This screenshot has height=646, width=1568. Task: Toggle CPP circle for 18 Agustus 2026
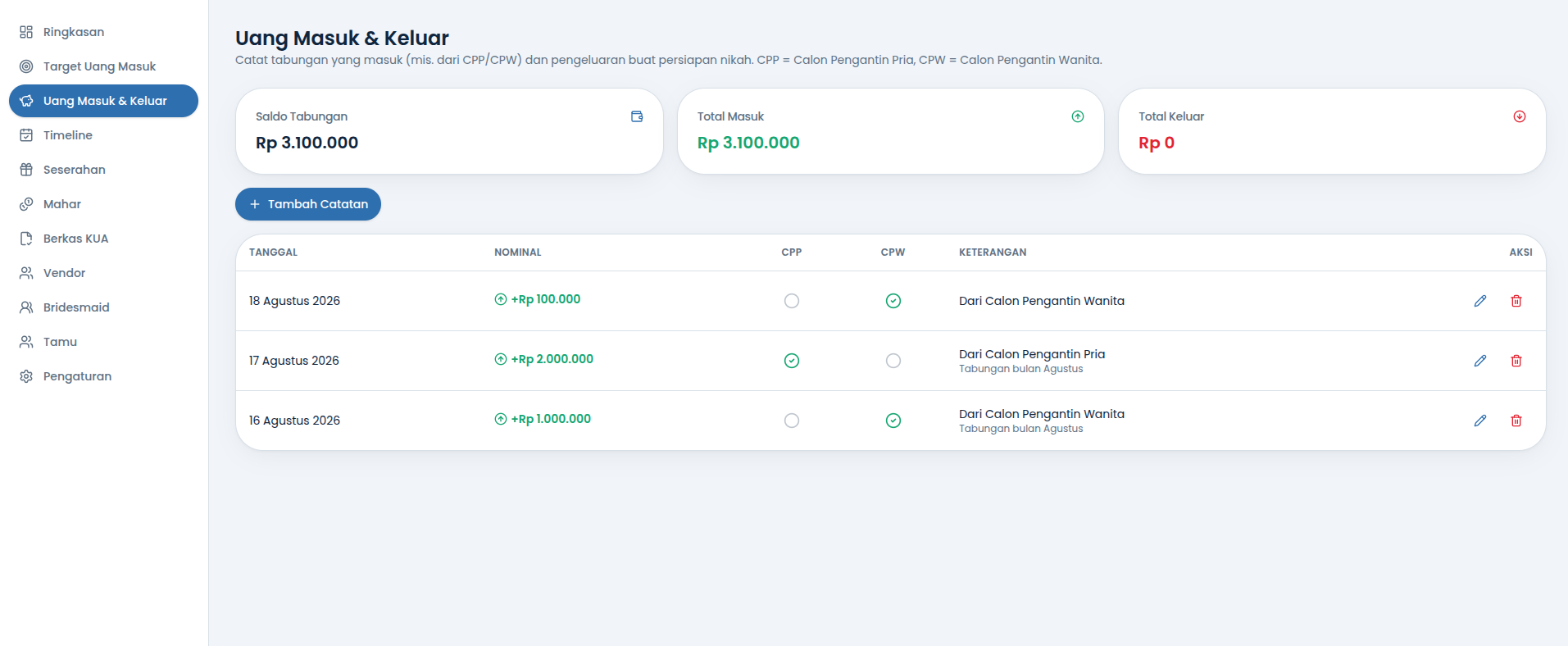coord(792,301)
